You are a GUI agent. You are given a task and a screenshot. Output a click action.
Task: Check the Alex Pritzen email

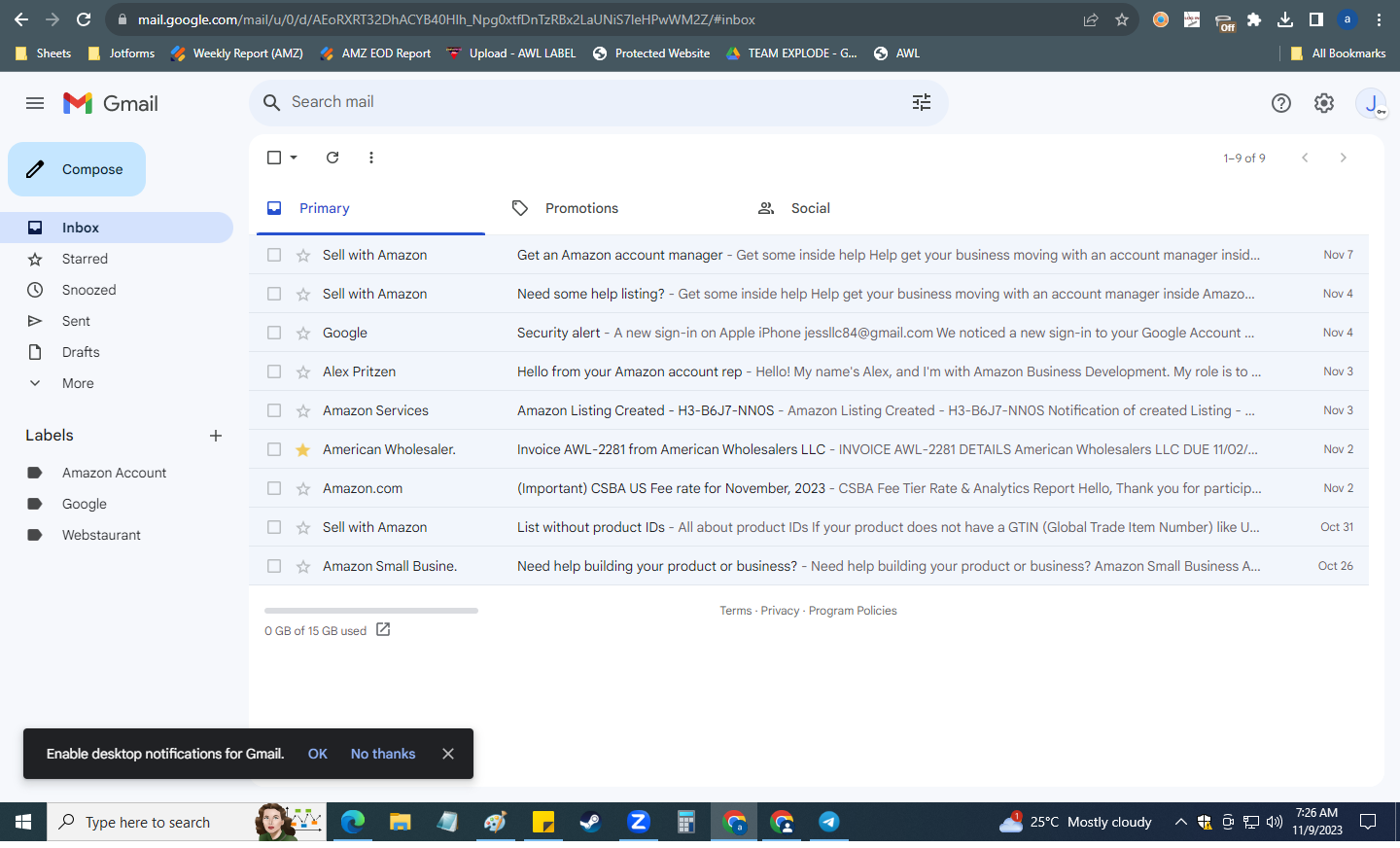(274, 371)
